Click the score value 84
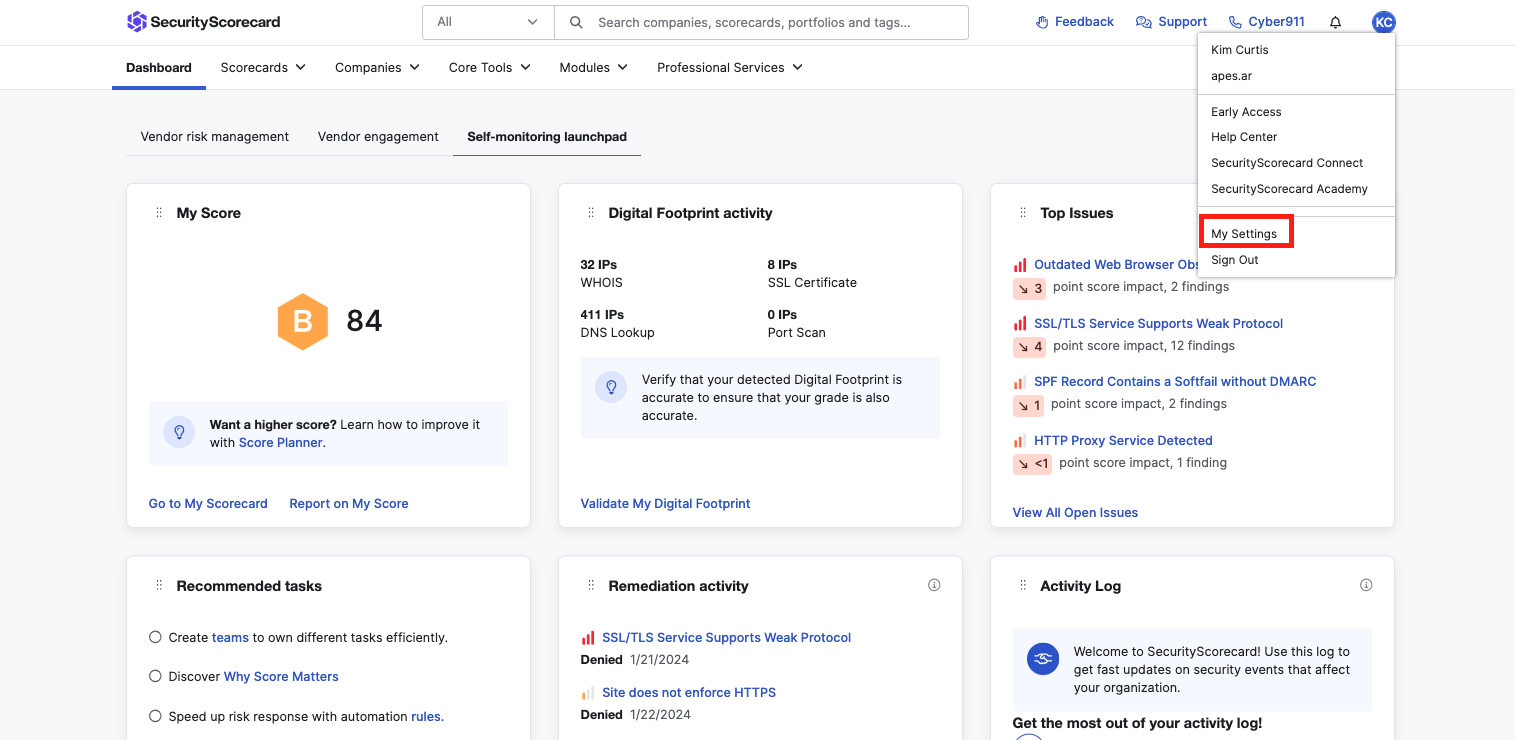 point(364,321)
